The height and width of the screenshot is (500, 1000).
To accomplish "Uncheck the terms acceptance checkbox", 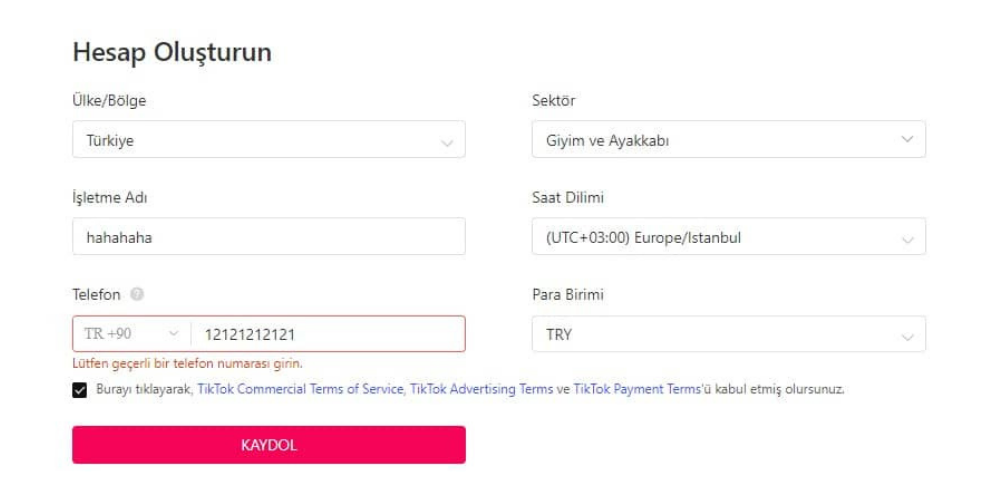I will click(x=80, y=390).
